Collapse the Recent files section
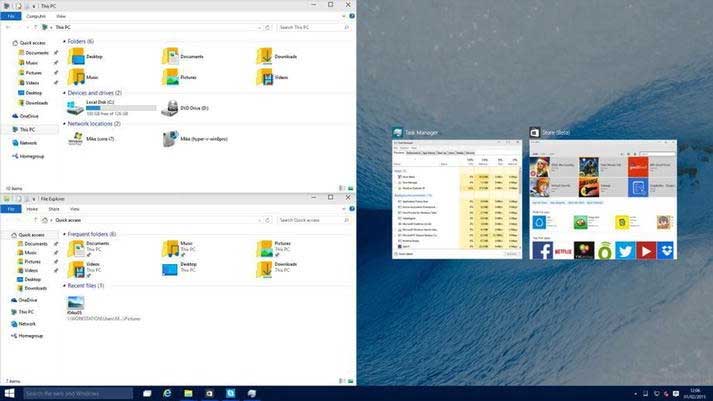713x401 pixels. tap(64, 286)
